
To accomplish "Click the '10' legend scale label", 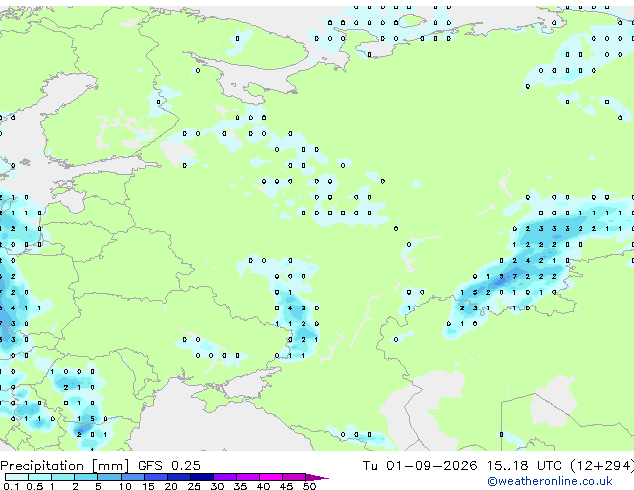I will click(125, 486).
